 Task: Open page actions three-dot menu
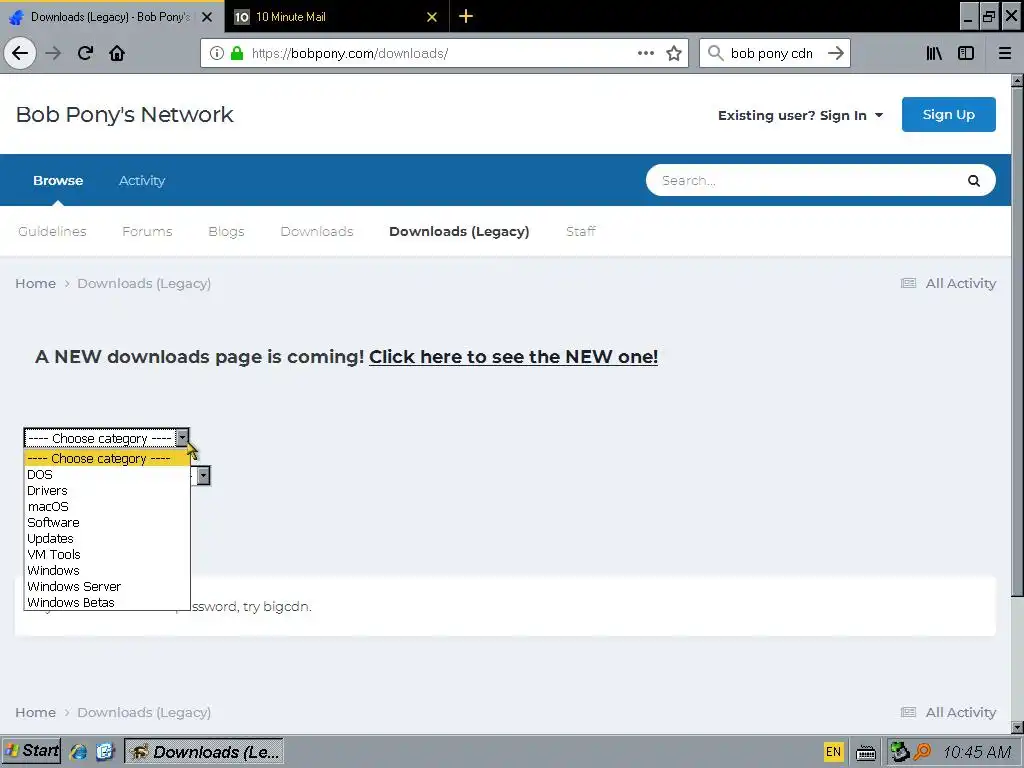[646, 53]
